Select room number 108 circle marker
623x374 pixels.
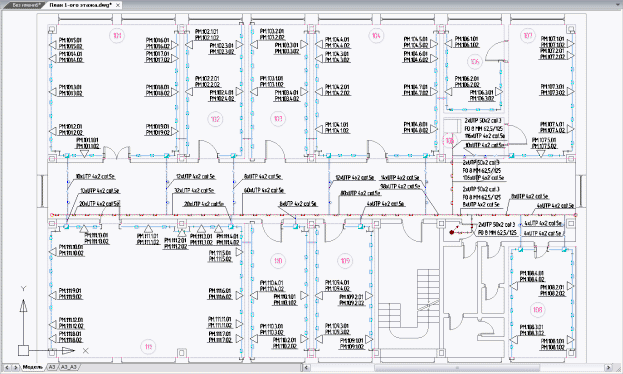coord(537,310)
